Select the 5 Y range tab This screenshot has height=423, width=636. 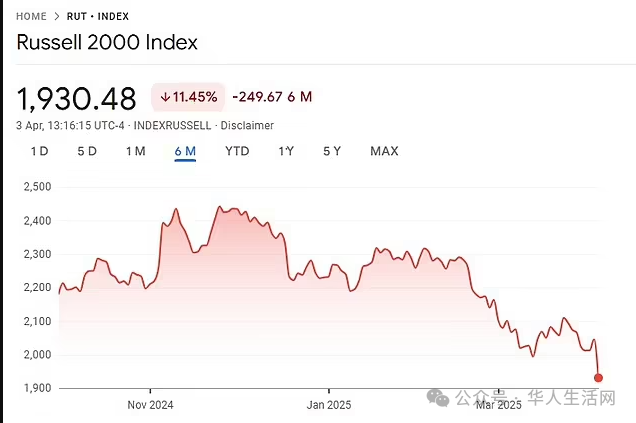332,151
